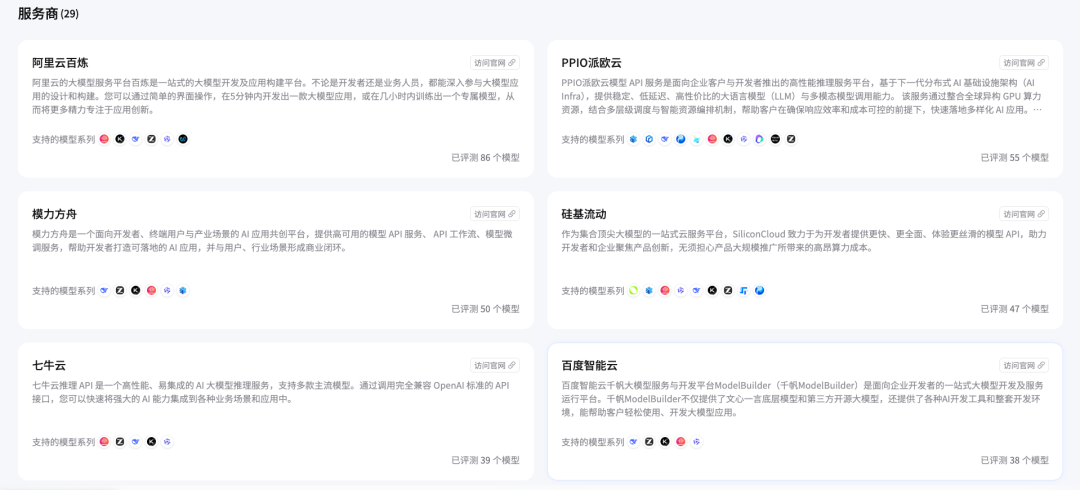
Task: Click the 百度智能云 card title
Action: click(590, 365)
